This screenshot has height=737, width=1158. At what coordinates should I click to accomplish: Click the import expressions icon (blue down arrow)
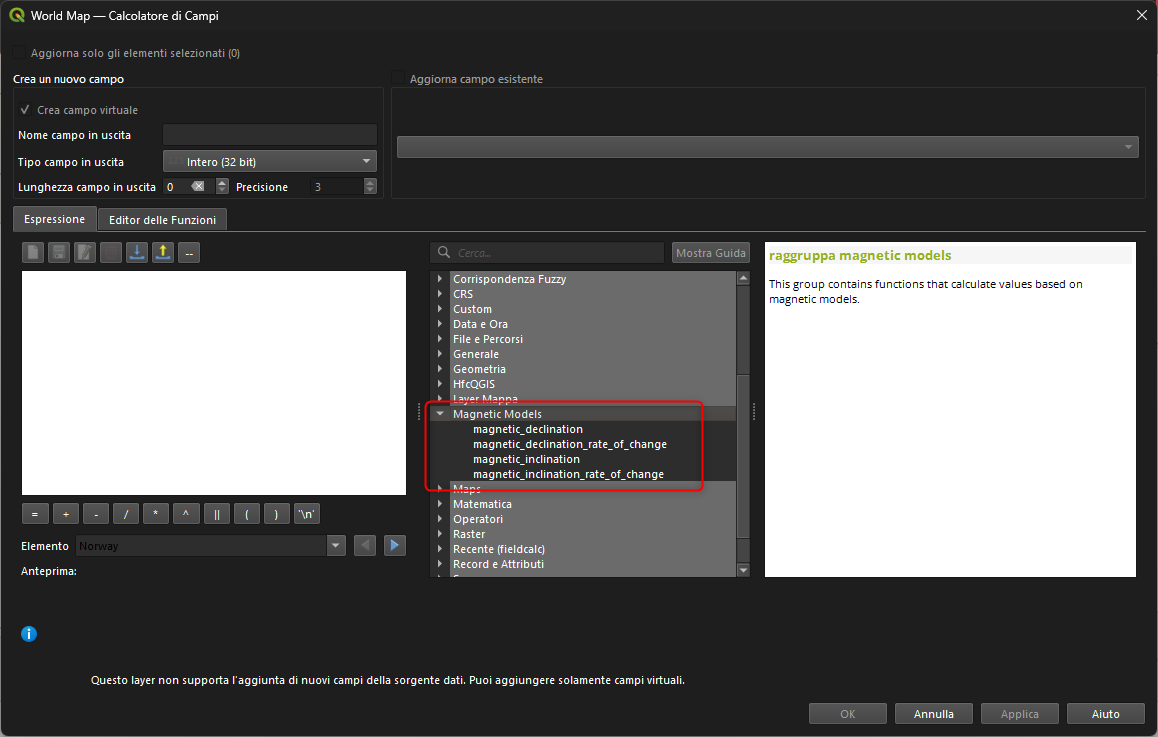137,253
